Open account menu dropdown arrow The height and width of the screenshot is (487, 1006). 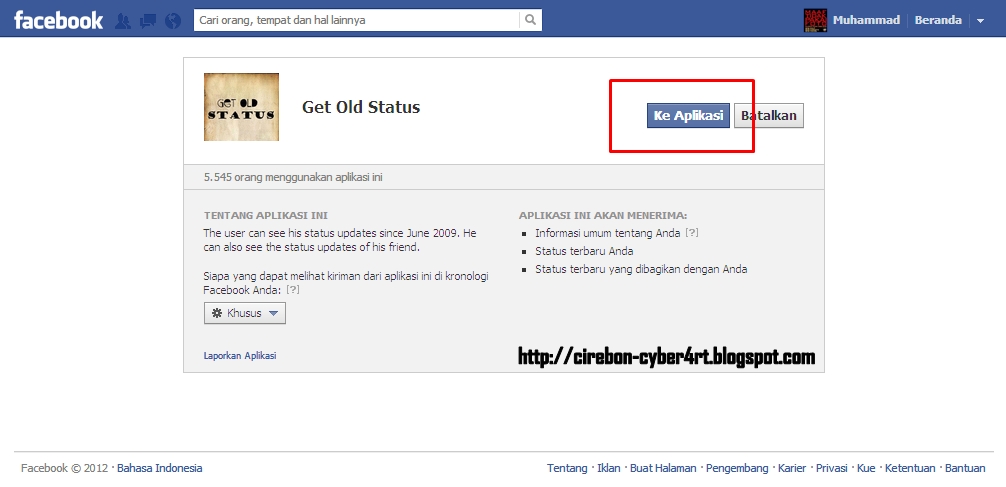tap(980, 21)
